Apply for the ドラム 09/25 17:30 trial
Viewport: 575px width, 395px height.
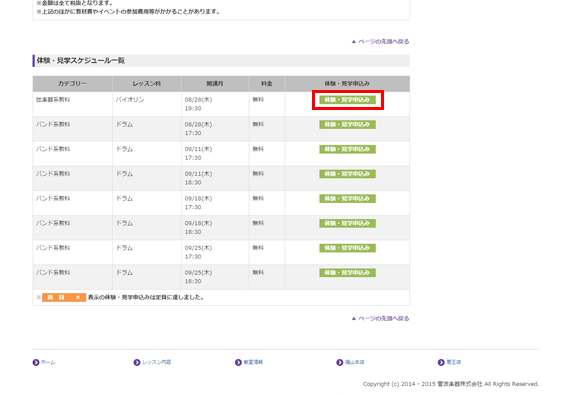347,248
